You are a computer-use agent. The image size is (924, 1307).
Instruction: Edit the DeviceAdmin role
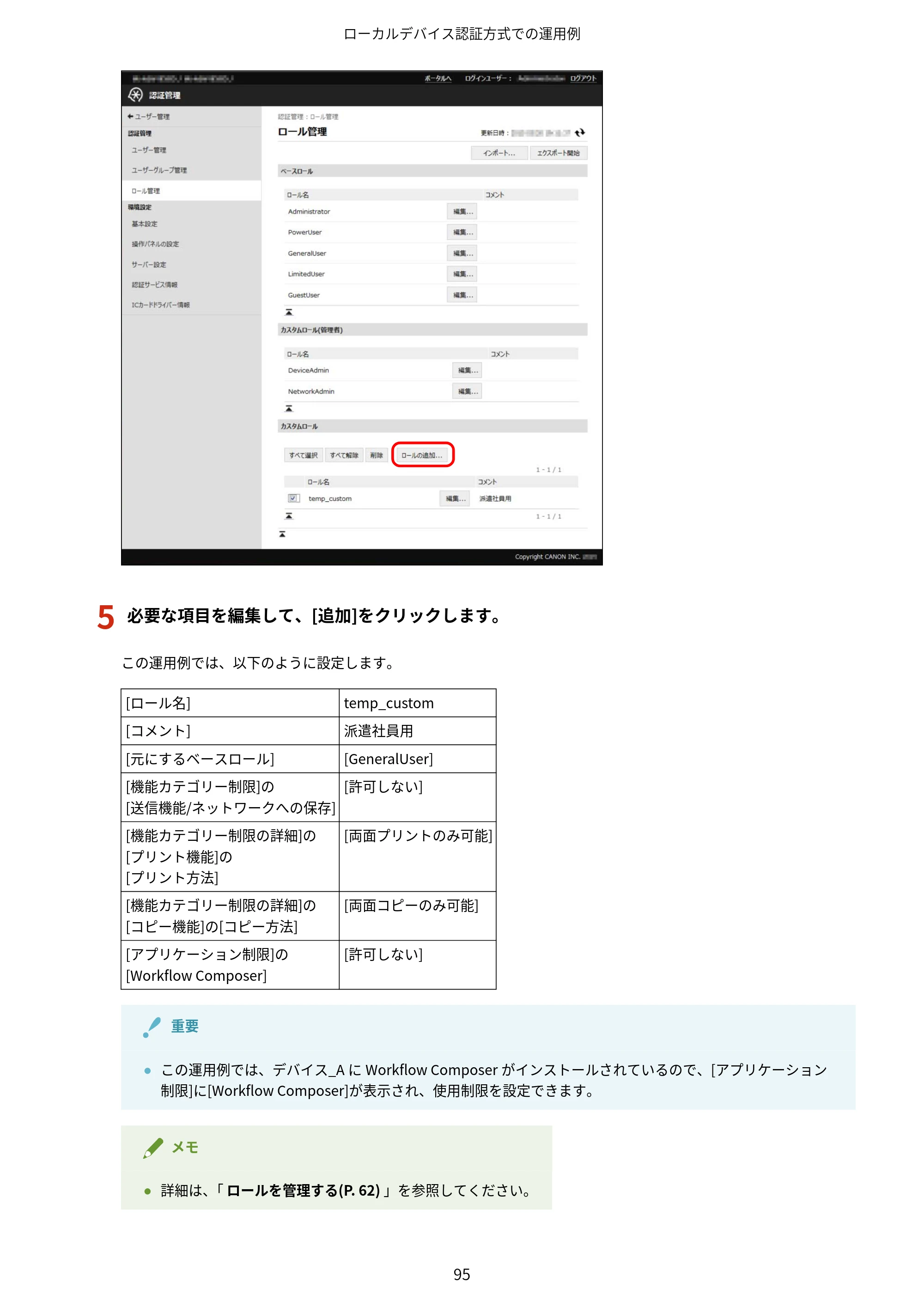click(468, 370)
